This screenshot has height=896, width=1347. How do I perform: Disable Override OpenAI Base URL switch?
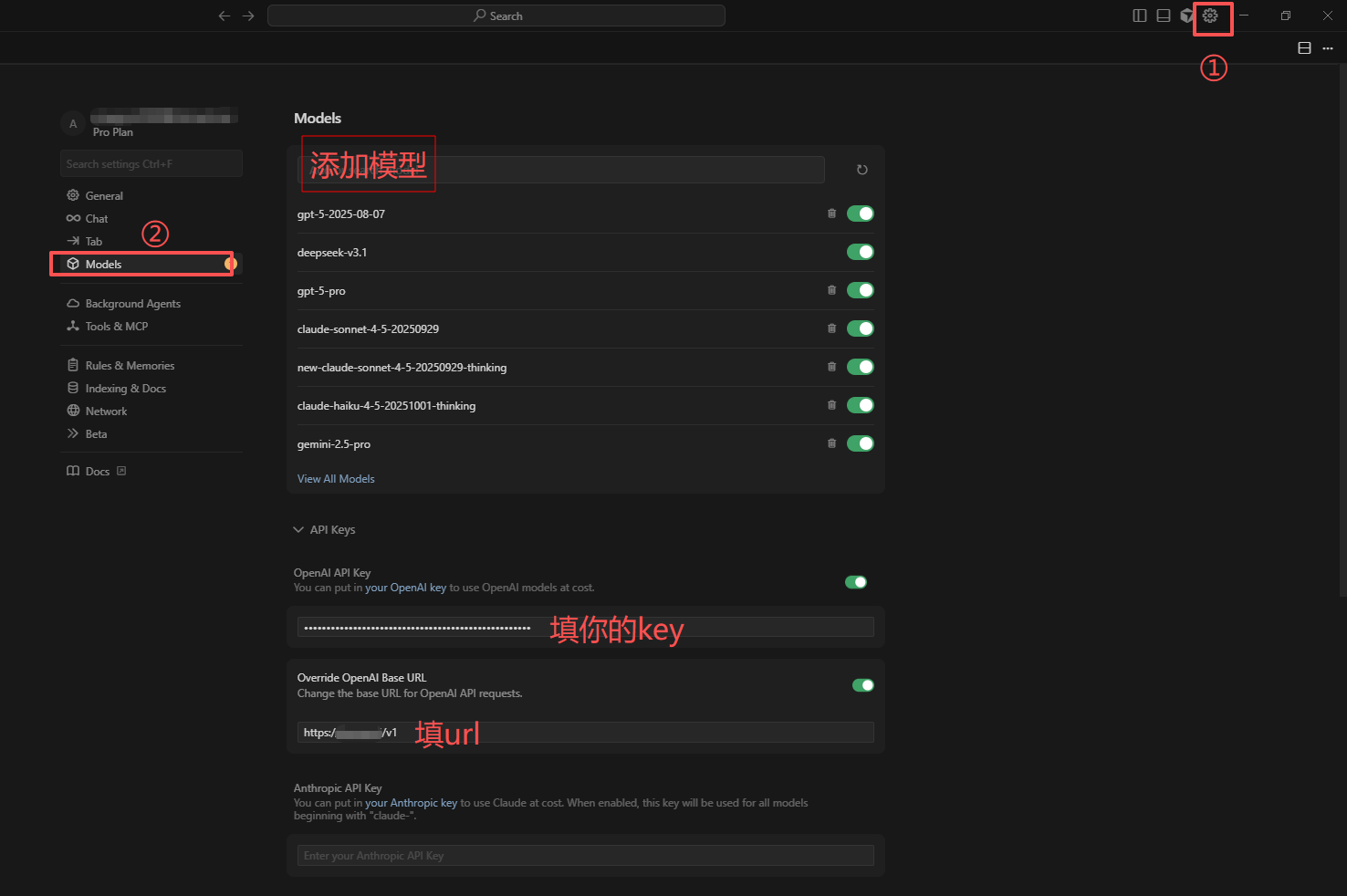click(x=862, y=685)
